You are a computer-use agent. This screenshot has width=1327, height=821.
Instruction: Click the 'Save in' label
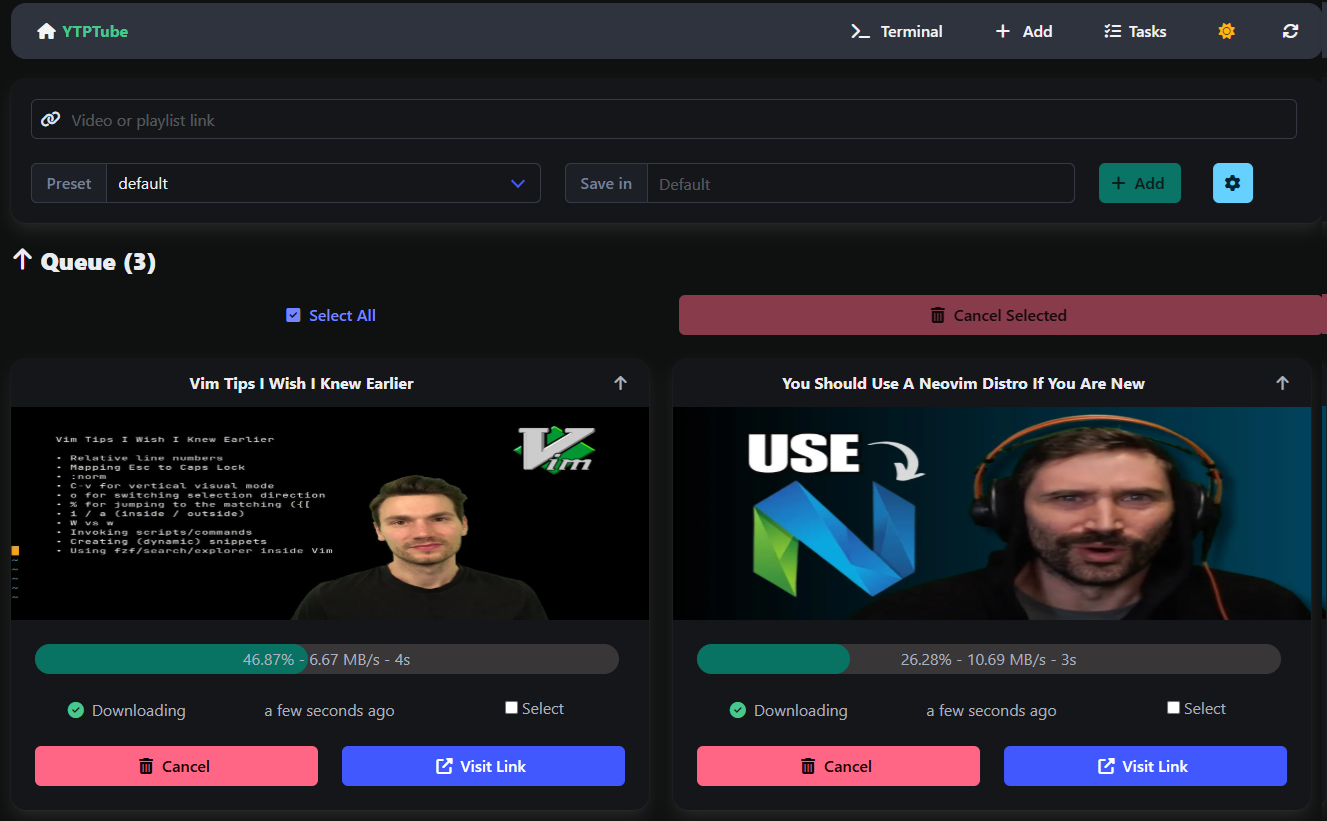click(x=606, y=183)
